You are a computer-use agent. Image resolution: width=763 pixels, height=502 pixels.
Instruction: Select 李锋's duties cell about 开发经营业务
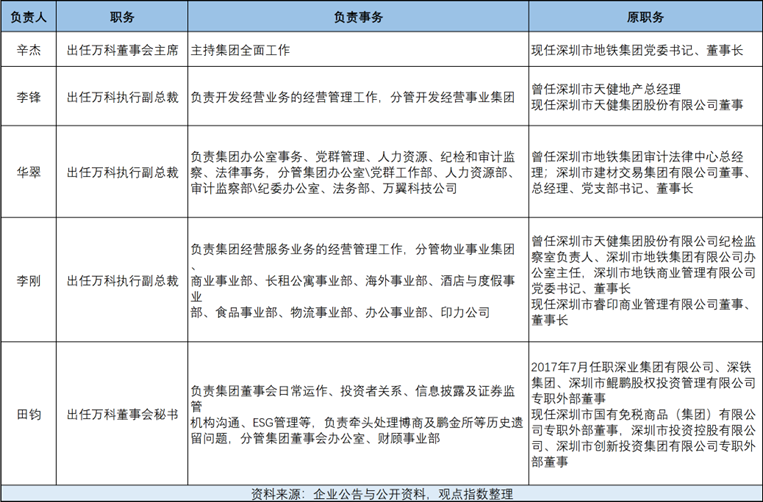[358, 97]
